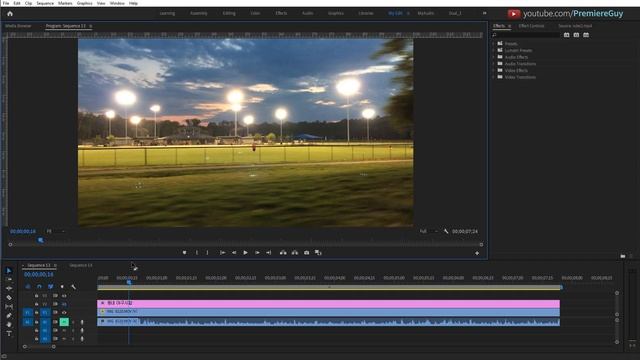640x360 pixels.
Task: Open the Program Monitor button editor plus
Action: [477, 253]
